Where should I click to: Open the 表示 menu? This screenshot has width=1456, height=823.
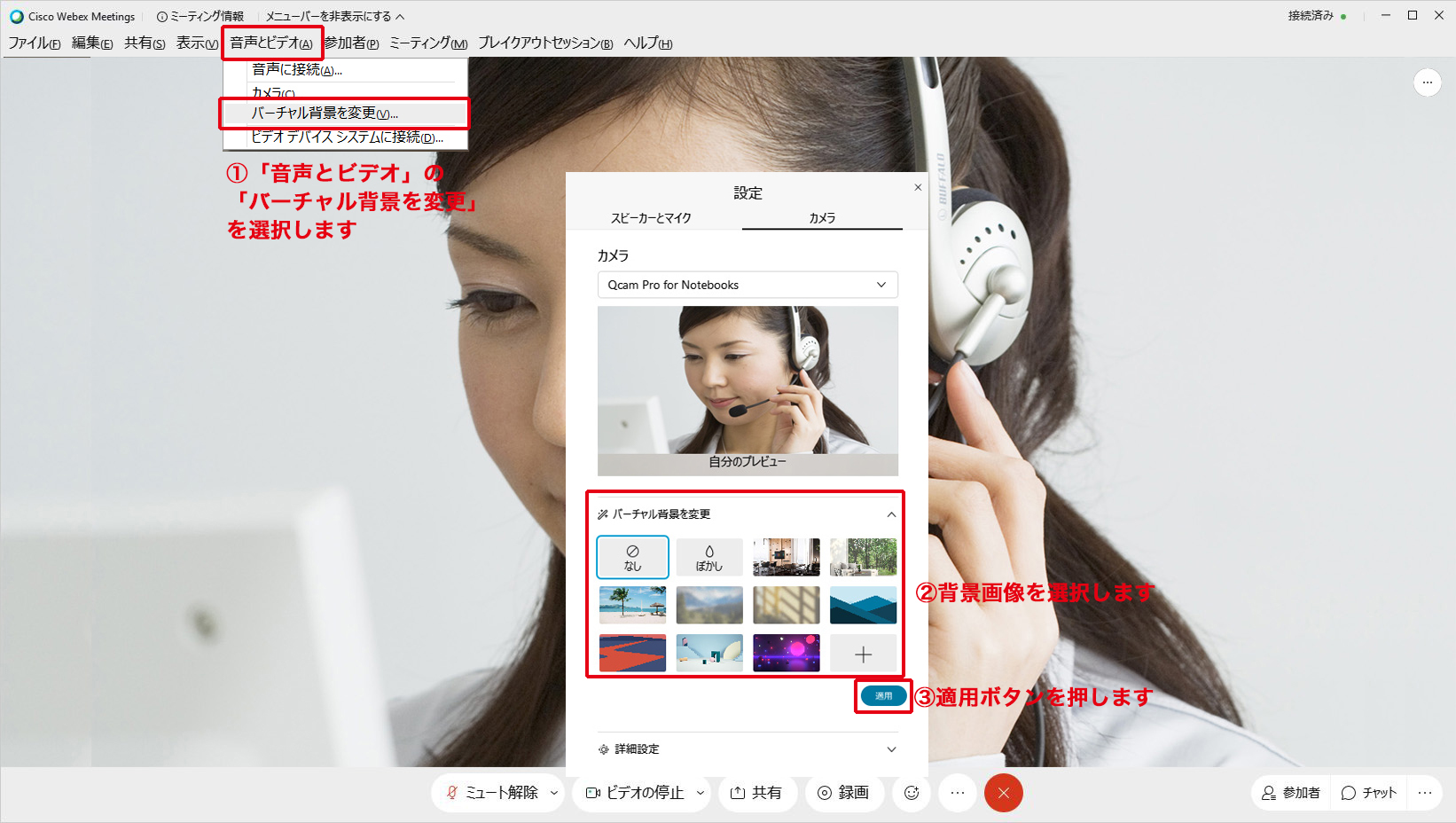197,43
